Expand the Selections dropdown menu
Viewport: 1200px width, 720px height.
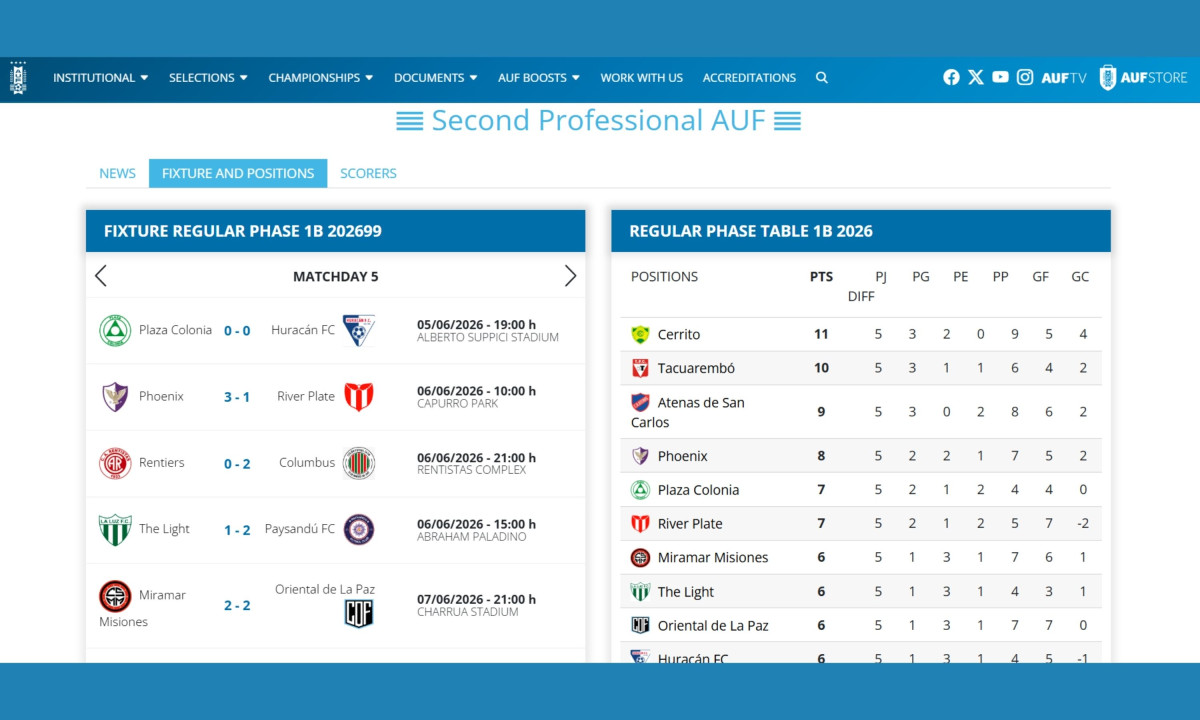coord(209,77)
